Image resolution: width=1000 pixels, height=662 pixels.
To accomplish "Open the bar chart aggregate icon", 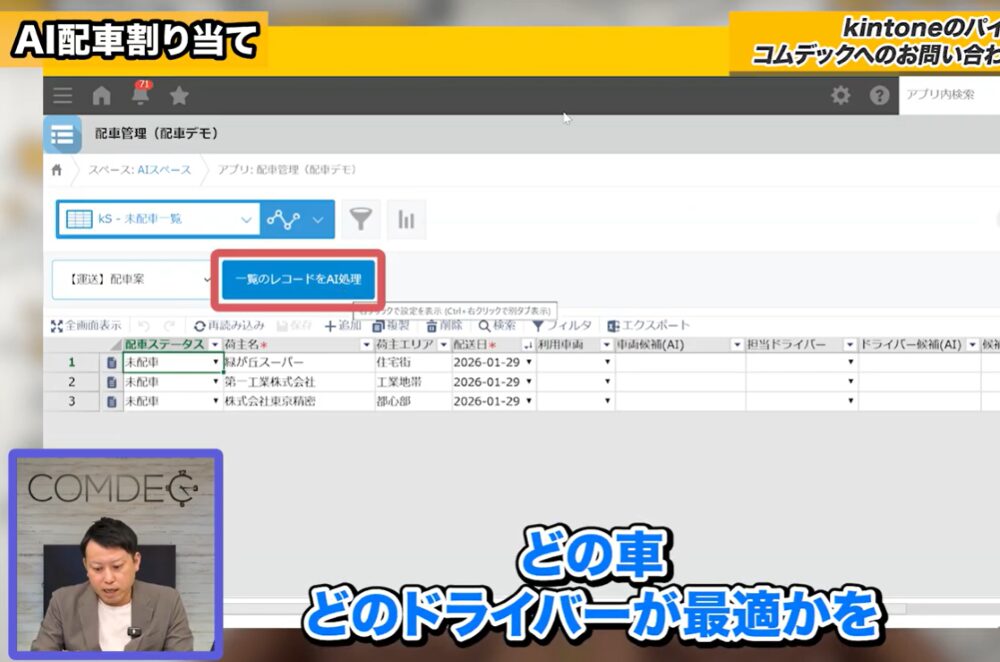I will [x=406, y=219].
